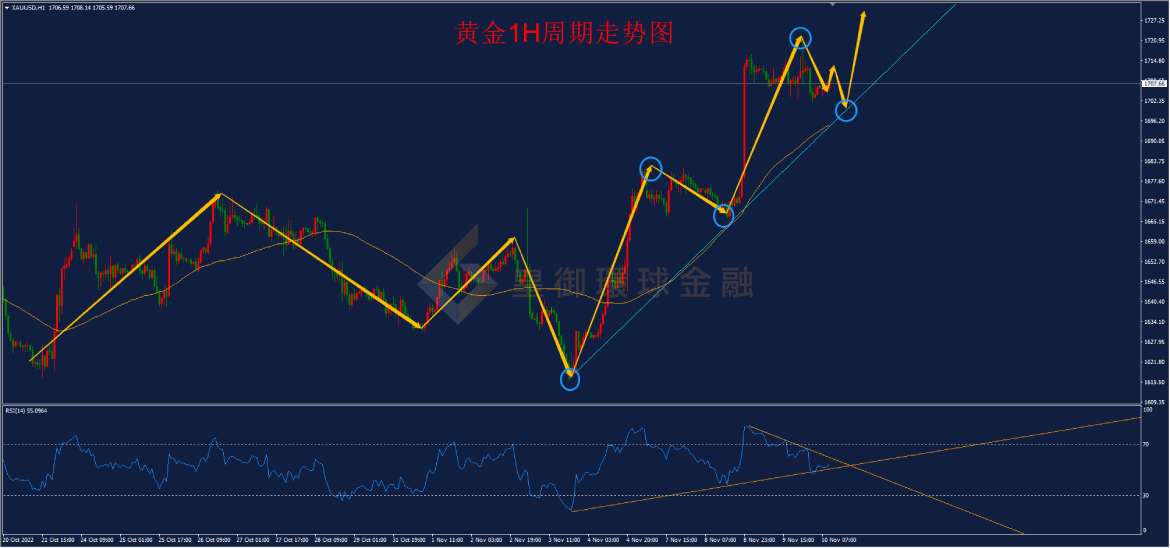This screenshot has height=548, width=1170.
Task: Click the red chart title 黄金1H周期走势图
Action: click(x=565, y=34)
